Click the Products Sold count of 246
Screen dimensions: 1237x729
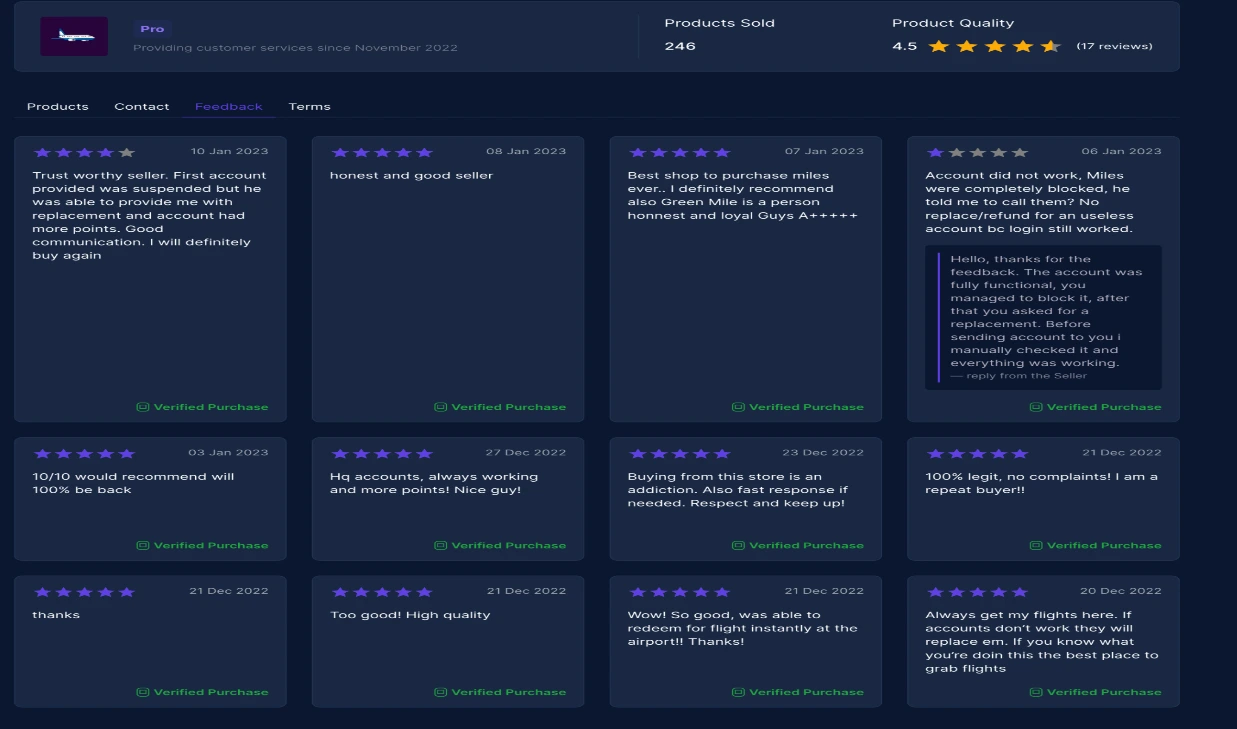click(681, 46)
